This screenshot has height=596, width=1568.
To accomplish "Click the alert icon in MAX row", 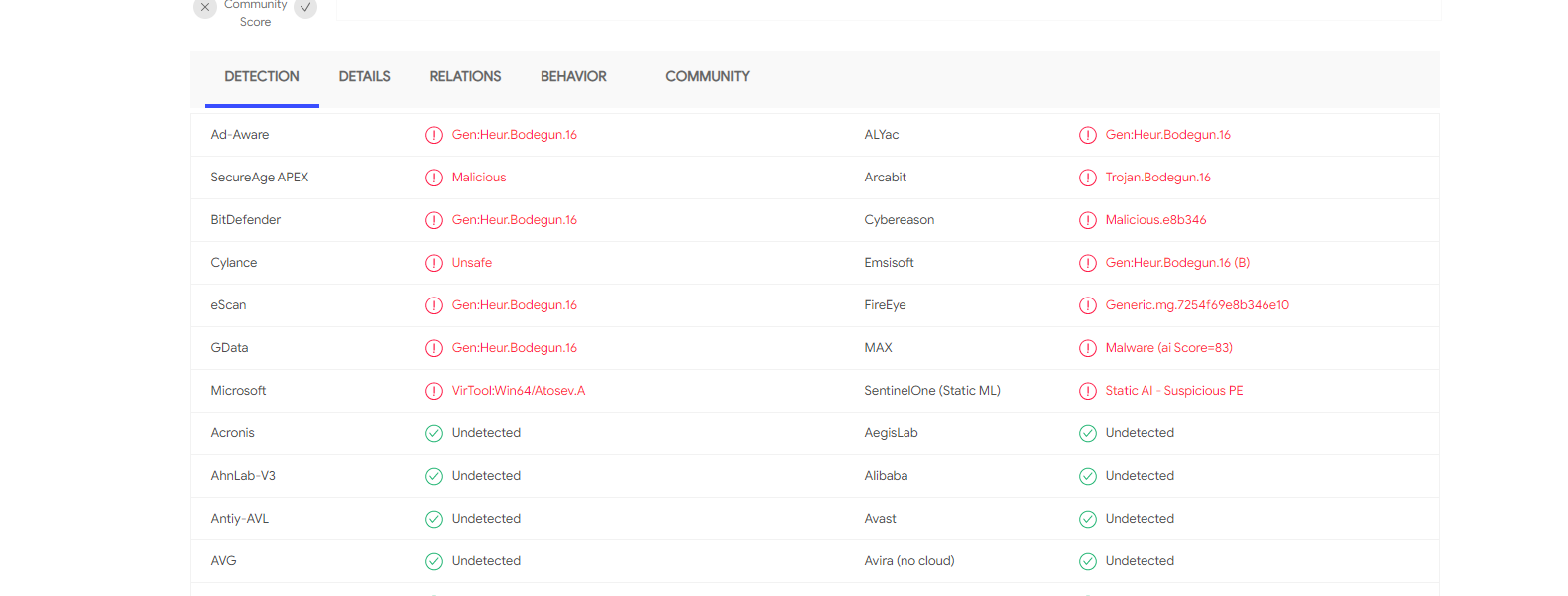I will (1088, 348).
